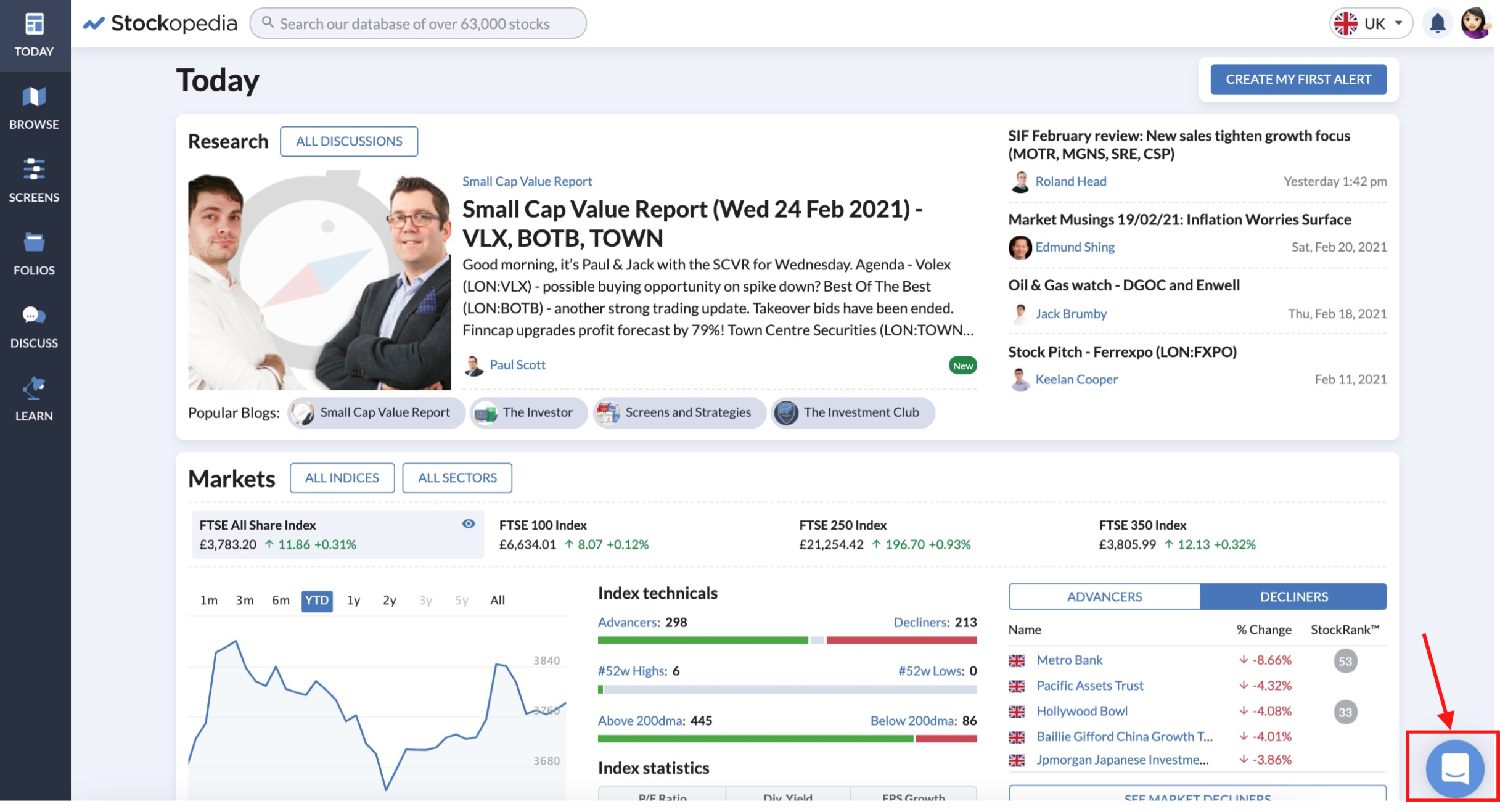Open The Investor blog chip
This screenshot has width=1500, height=812.
528,412
